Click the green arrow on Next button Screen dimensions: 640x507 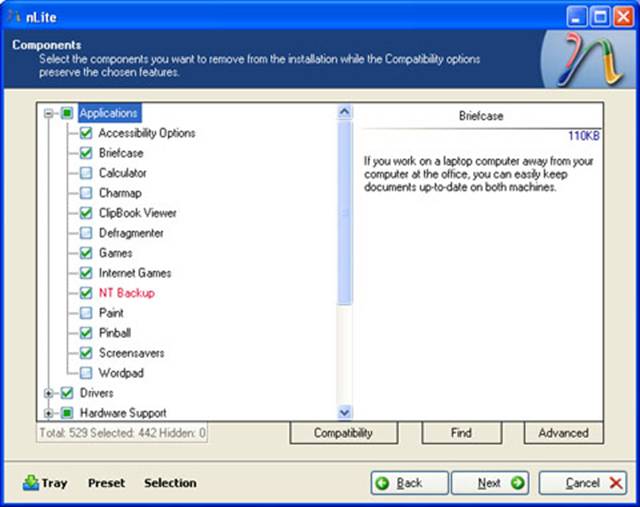517,483
